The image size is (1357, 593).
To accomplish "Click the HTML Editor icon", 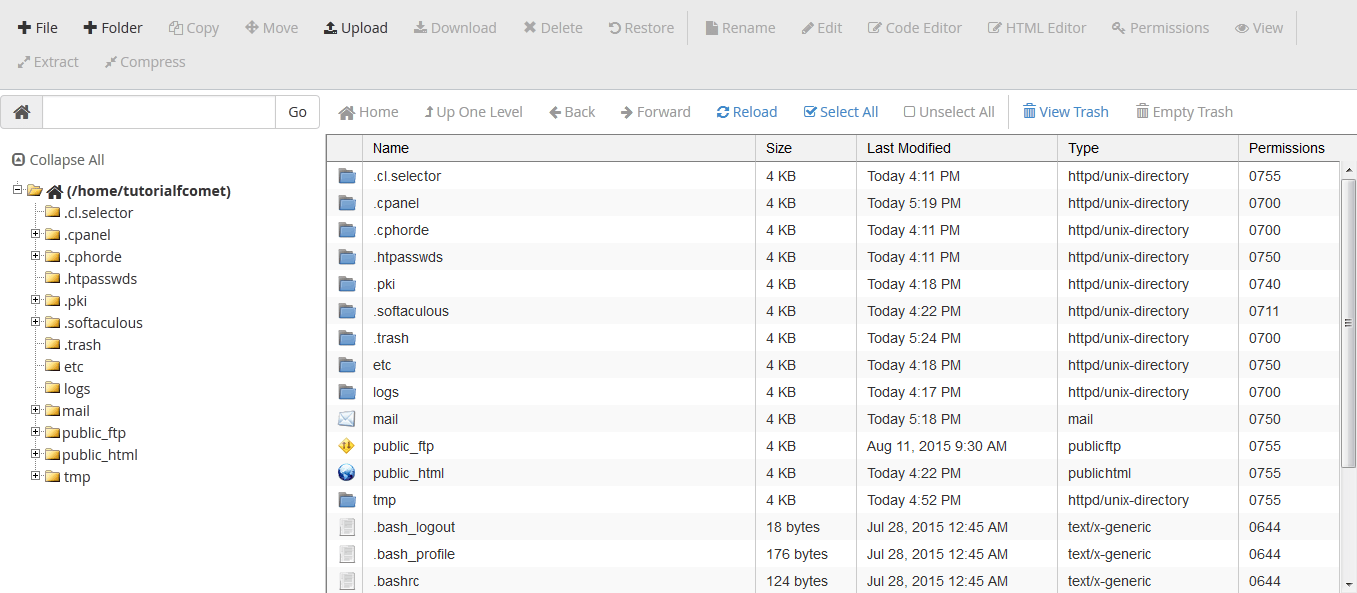I will click(x=1036, y=27).
